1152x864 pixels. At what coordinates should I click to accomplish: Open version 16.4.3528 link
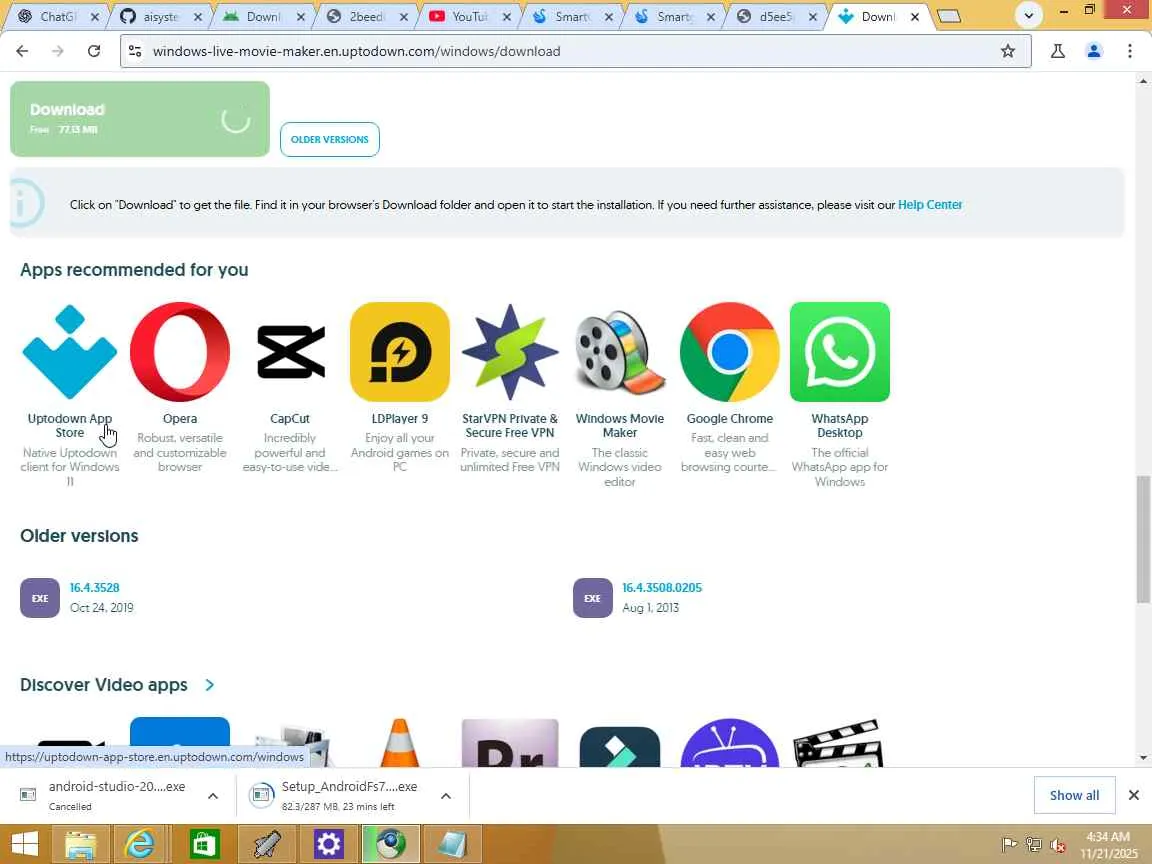94,588
